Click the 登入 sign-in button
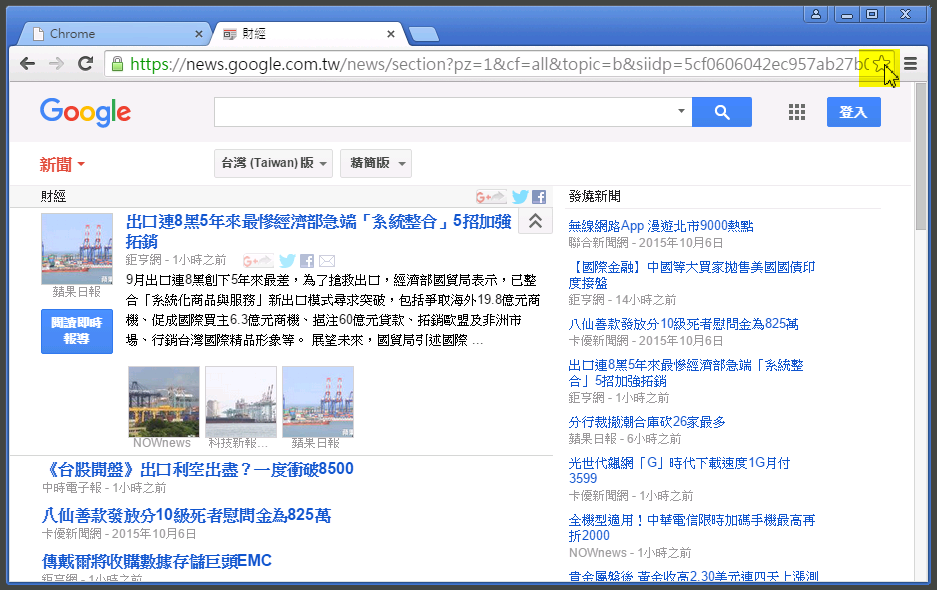 (853, 112)
